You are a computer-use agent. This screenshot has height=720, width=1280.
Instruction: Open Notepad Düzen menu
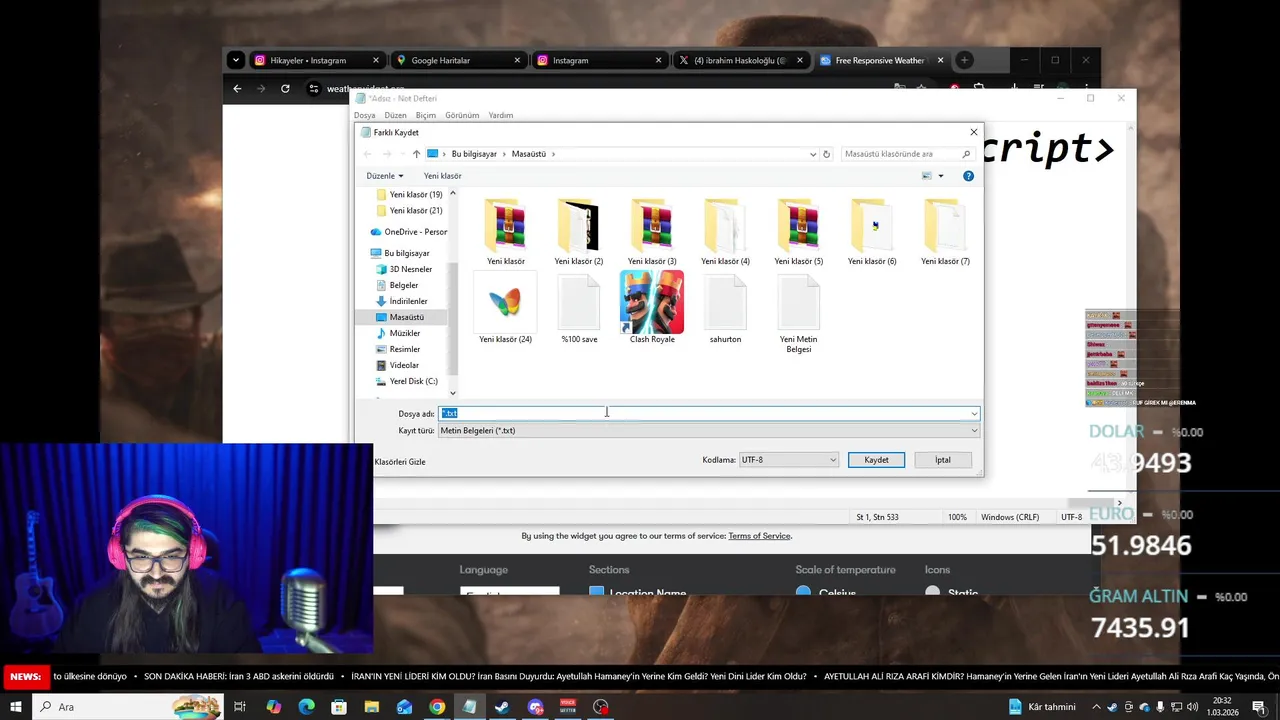pos(395,115)
